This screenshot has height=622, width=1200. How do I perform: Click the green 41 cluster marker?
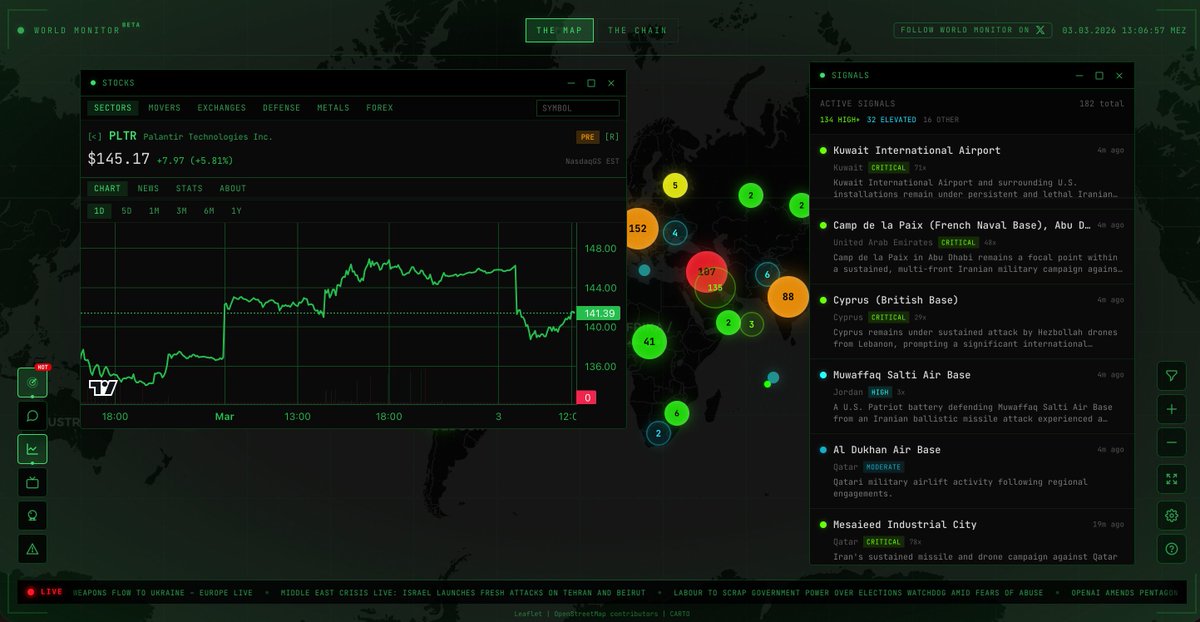pyautogui.click(x=649, y=342)
